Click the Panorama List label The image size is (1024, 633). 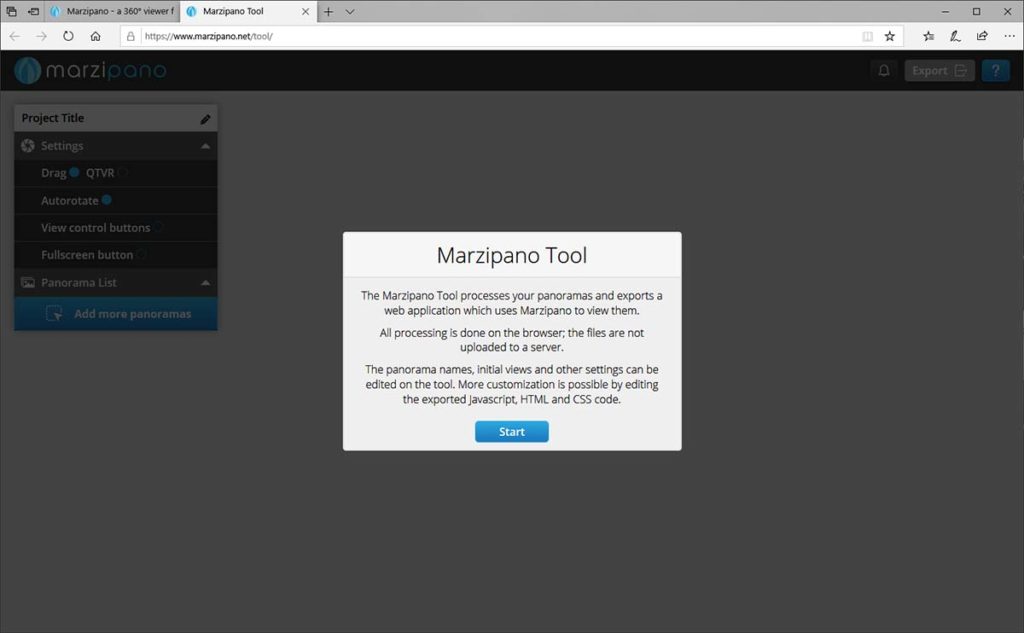click(78, 282)
